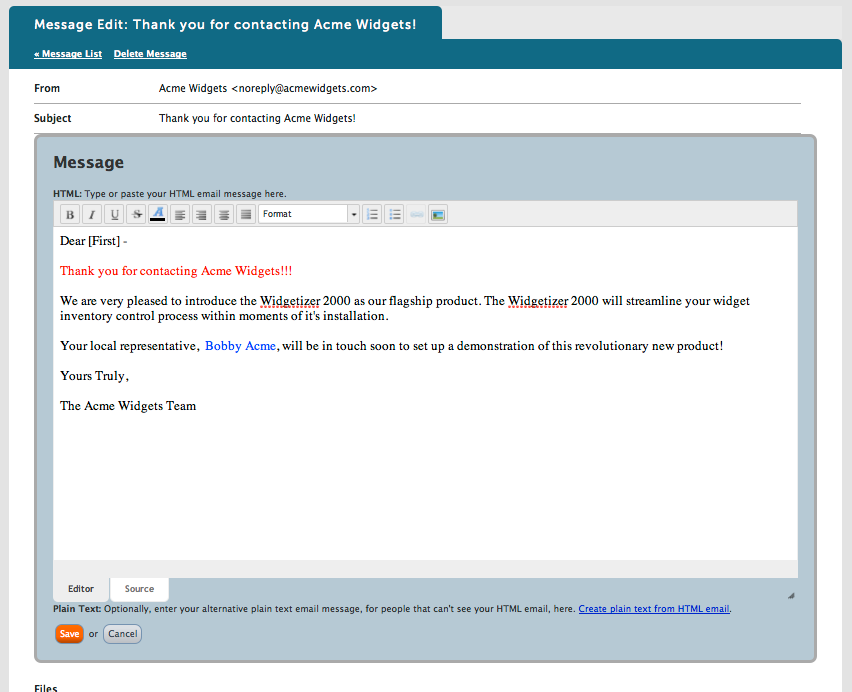This screenshot has width=852, height=692.
Task: Toggle bold formatting in editor toolbar
Action: [x=70, y=215]
